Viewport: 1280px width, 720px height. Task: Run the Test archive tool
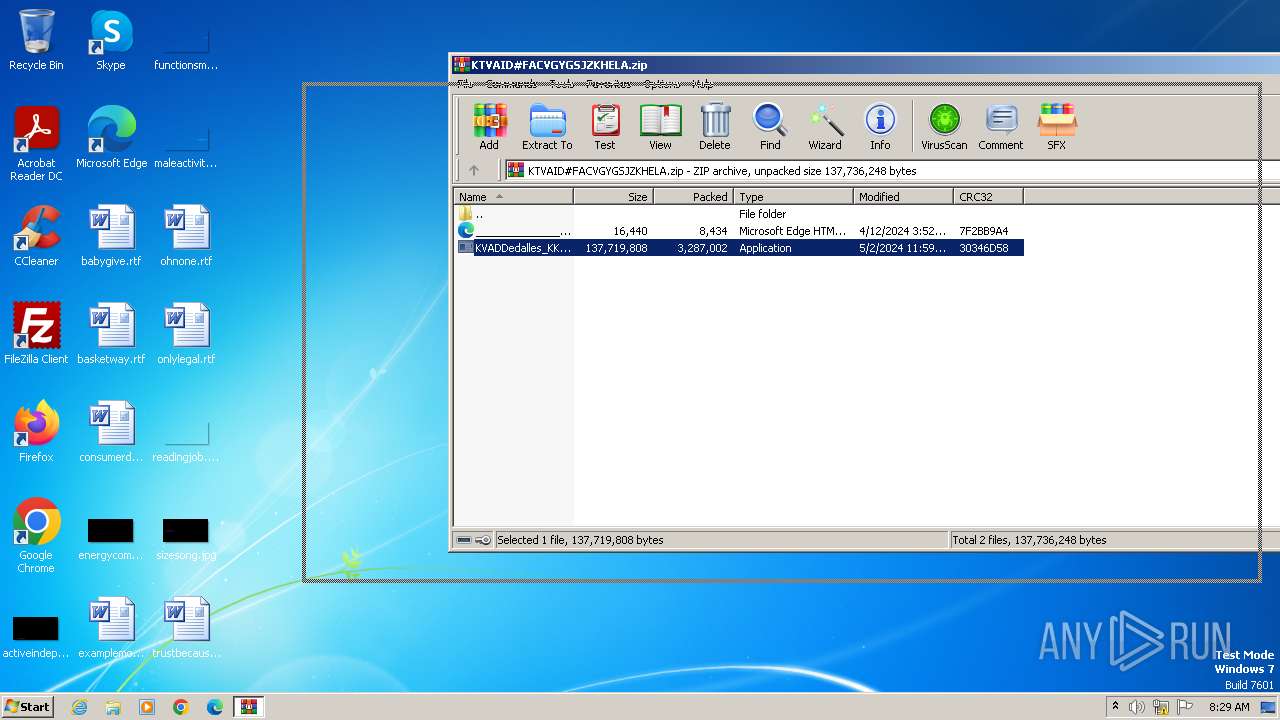click(x=605, y=127)
